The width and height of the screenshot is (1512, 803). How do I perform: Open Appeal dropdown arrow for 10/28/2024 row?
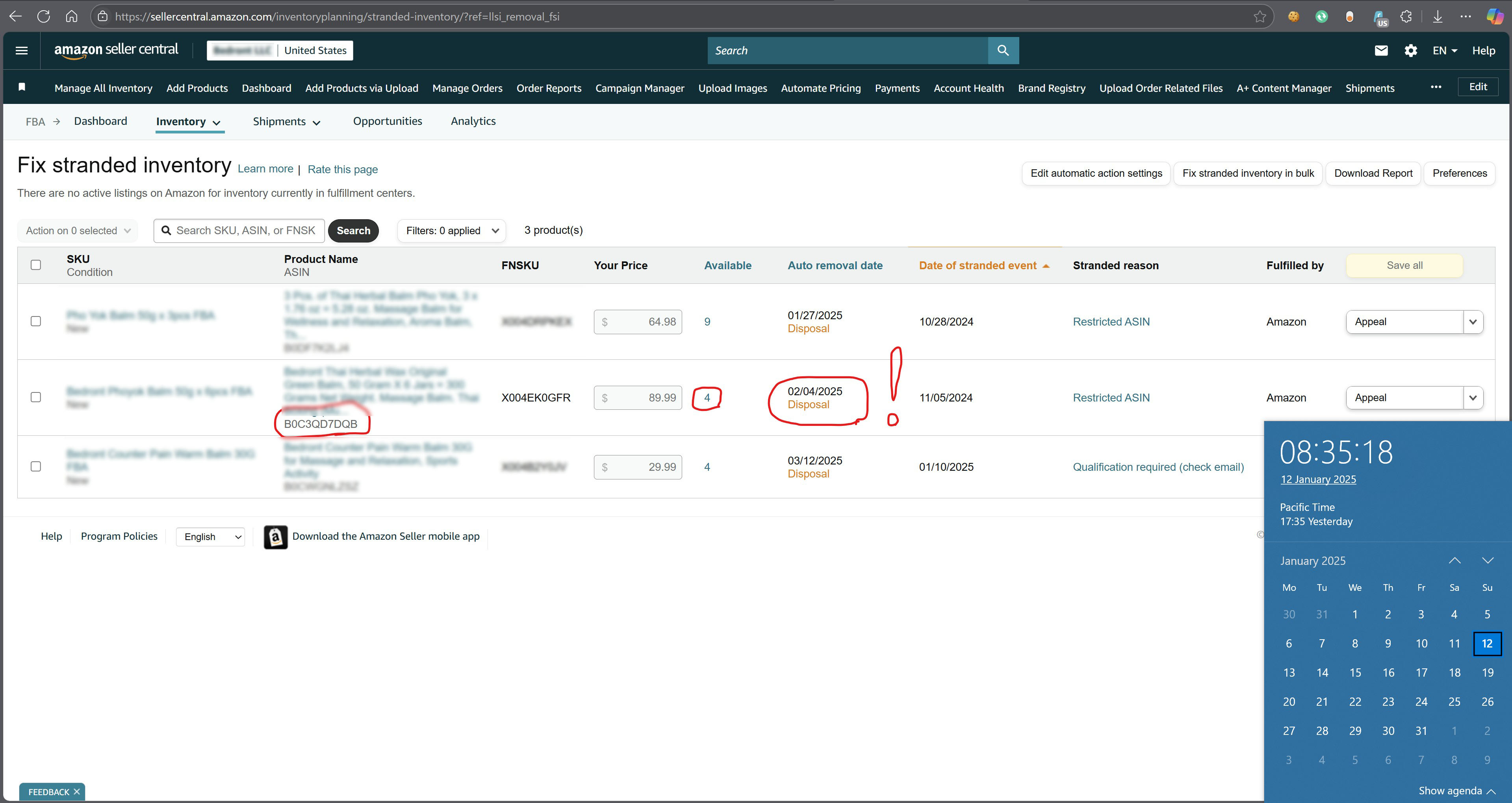pos(1473,322)
